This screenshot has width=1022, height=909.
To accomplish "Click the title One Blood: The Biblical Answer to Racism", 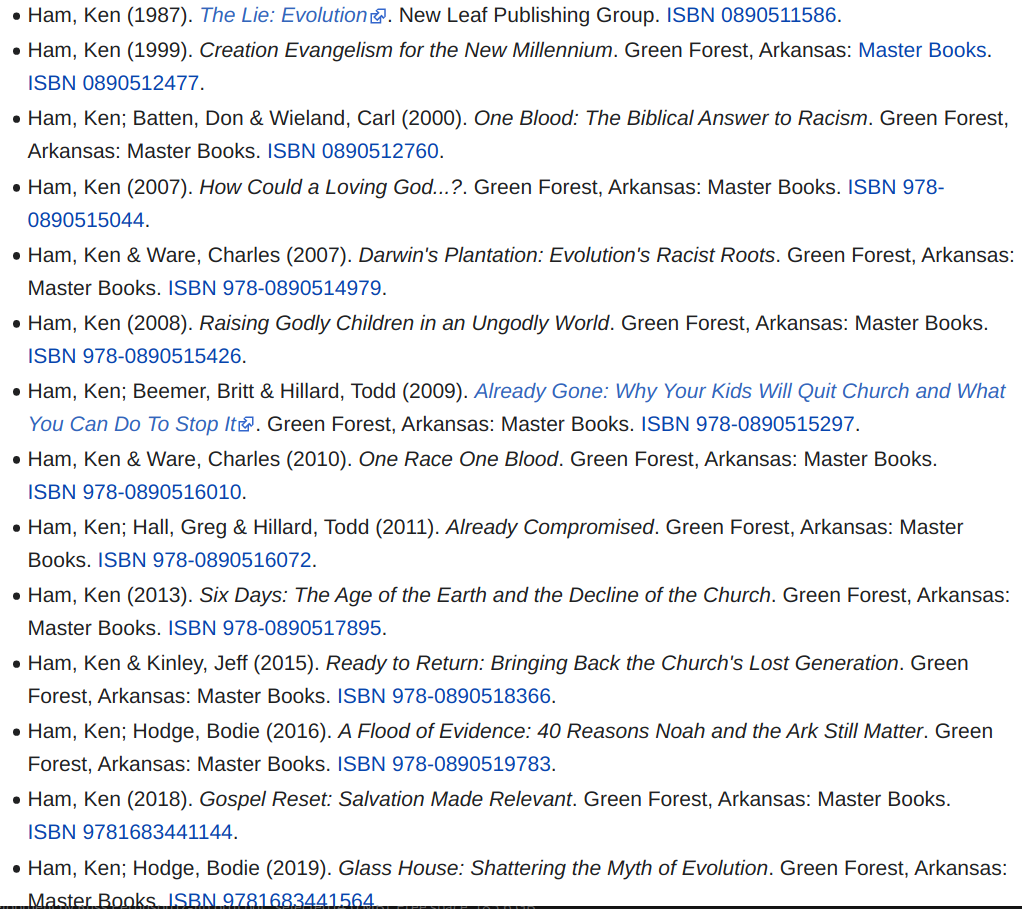I will 671,118.
